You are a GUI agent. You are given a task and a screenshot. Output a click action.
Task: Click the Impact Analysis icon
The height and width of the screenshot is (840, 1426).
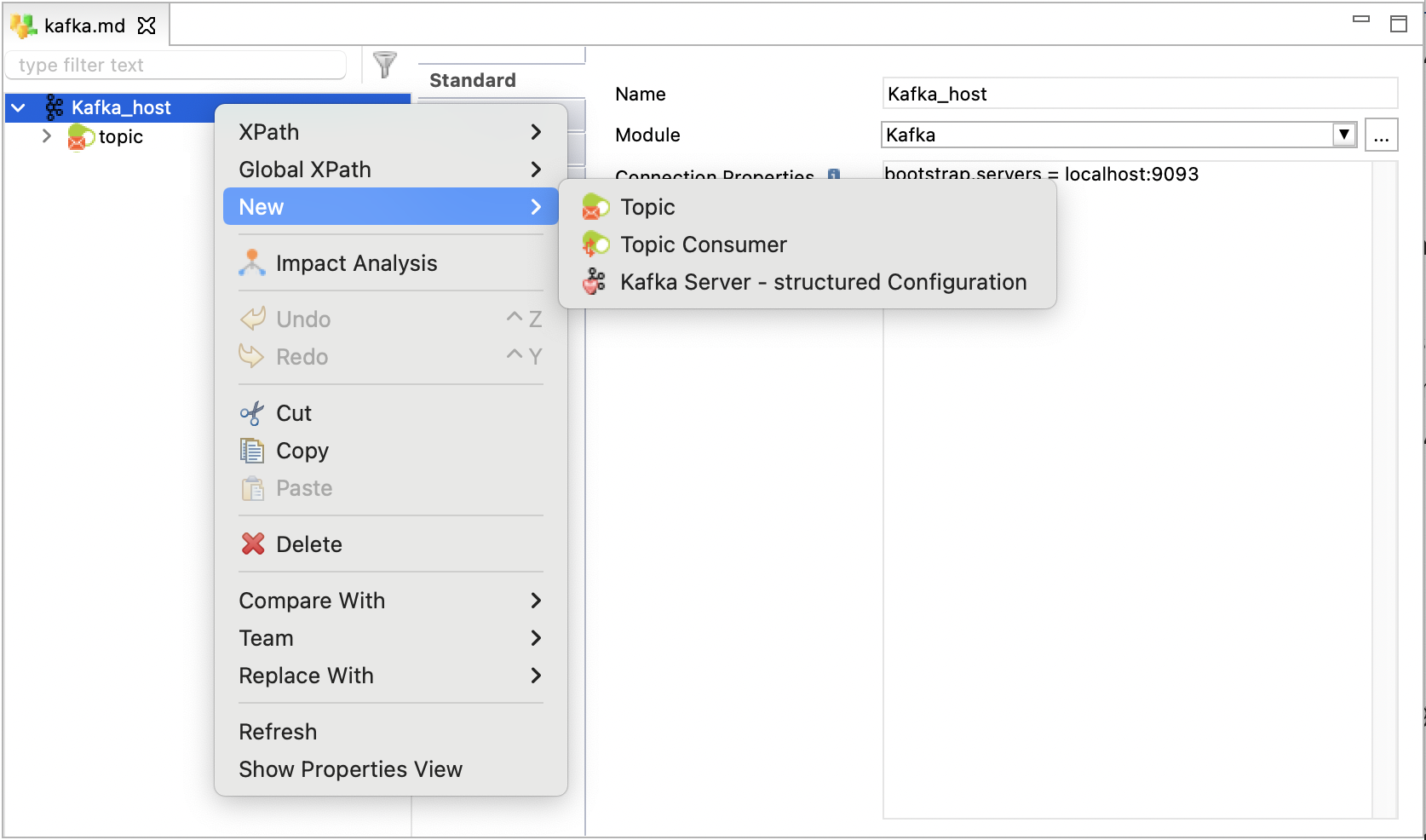point(250,262)
